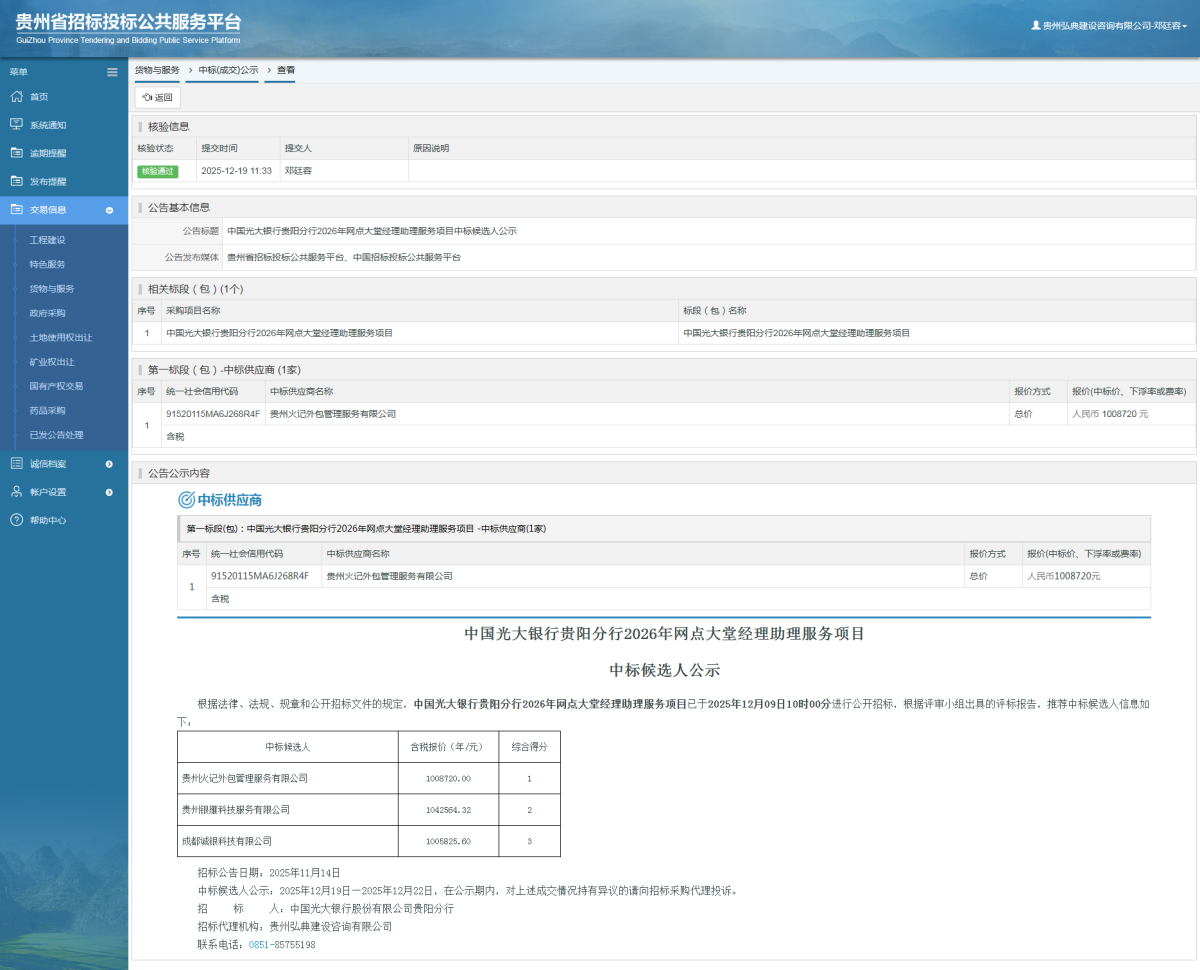Open 帐户设置 account settings icon
This screenshot has height=970, width=1200.
pyautogui.click(x=15, y=491)
